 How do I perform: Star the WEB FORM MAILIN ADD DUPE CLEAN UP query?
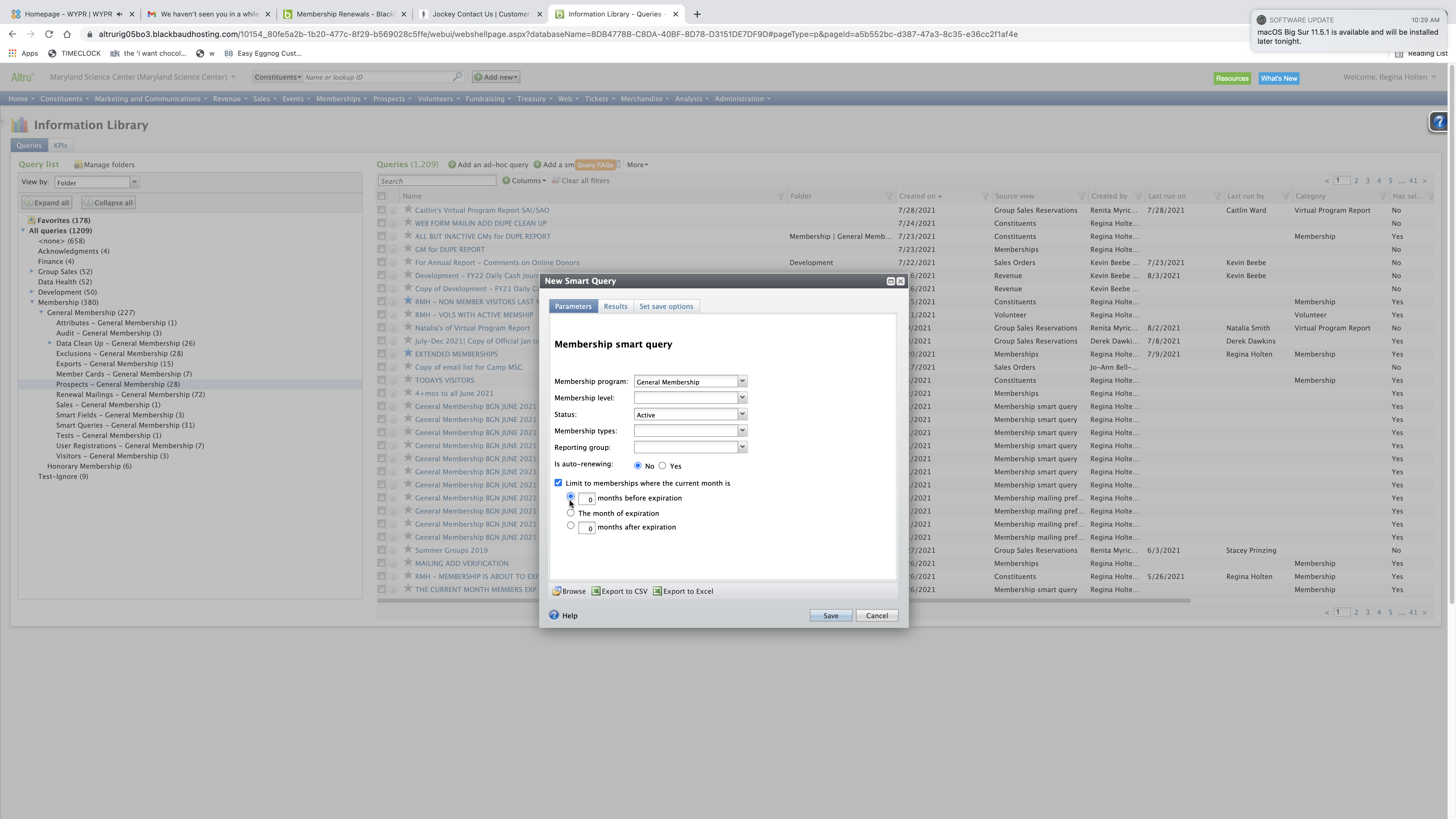[408, 223]
